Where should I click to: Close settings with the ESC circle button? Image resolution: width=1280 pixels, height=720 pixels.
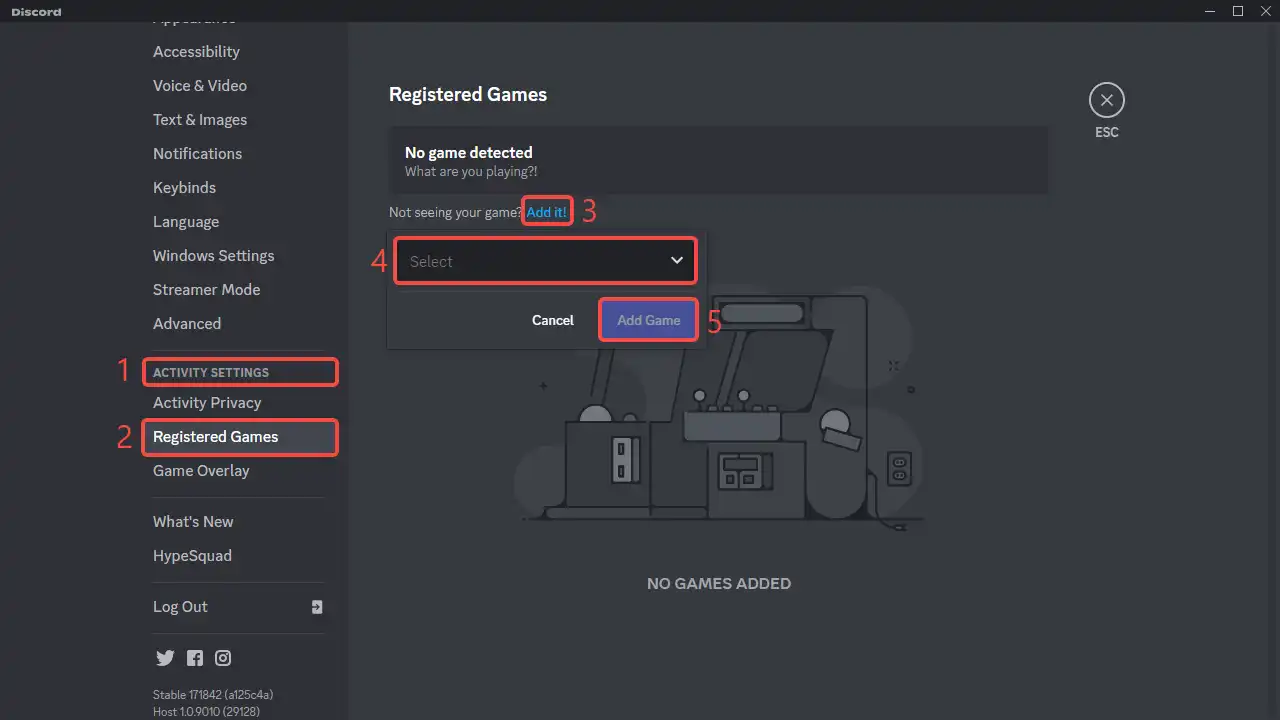click(1107, 100)
